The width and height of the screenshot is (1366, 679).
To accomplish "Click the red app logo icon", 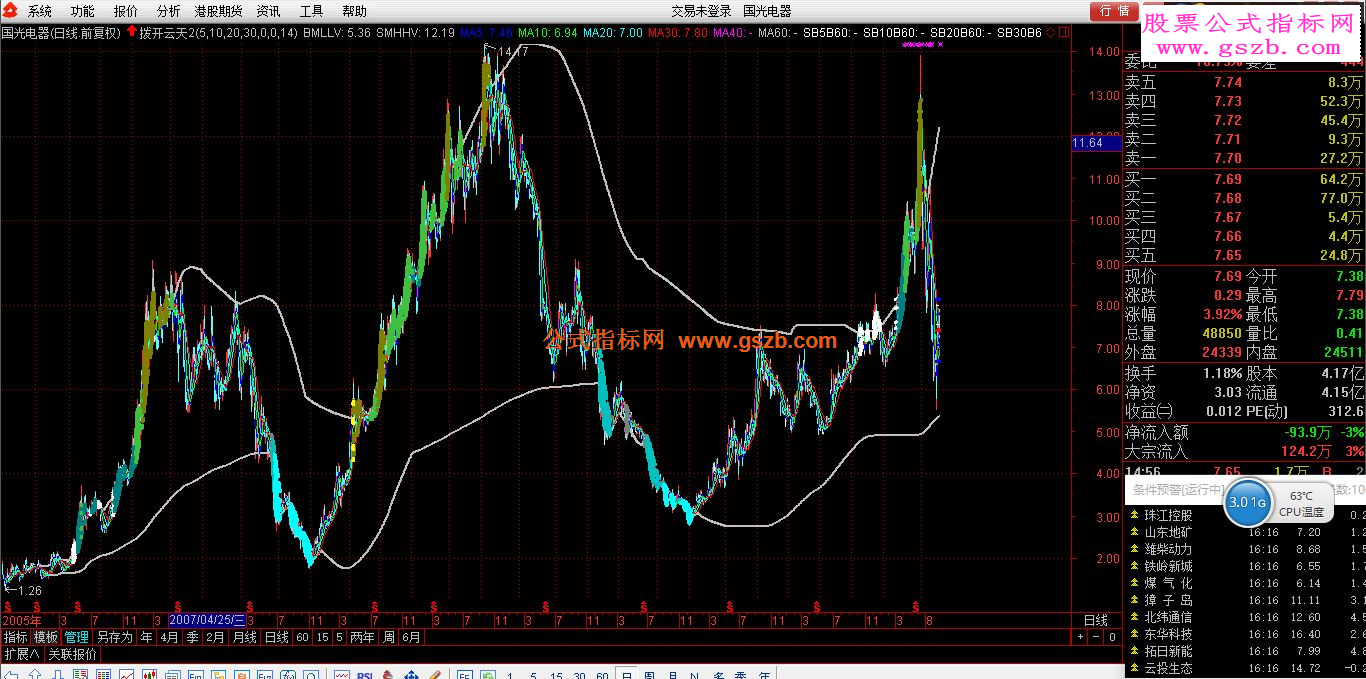I will click(x=9, y=11).
